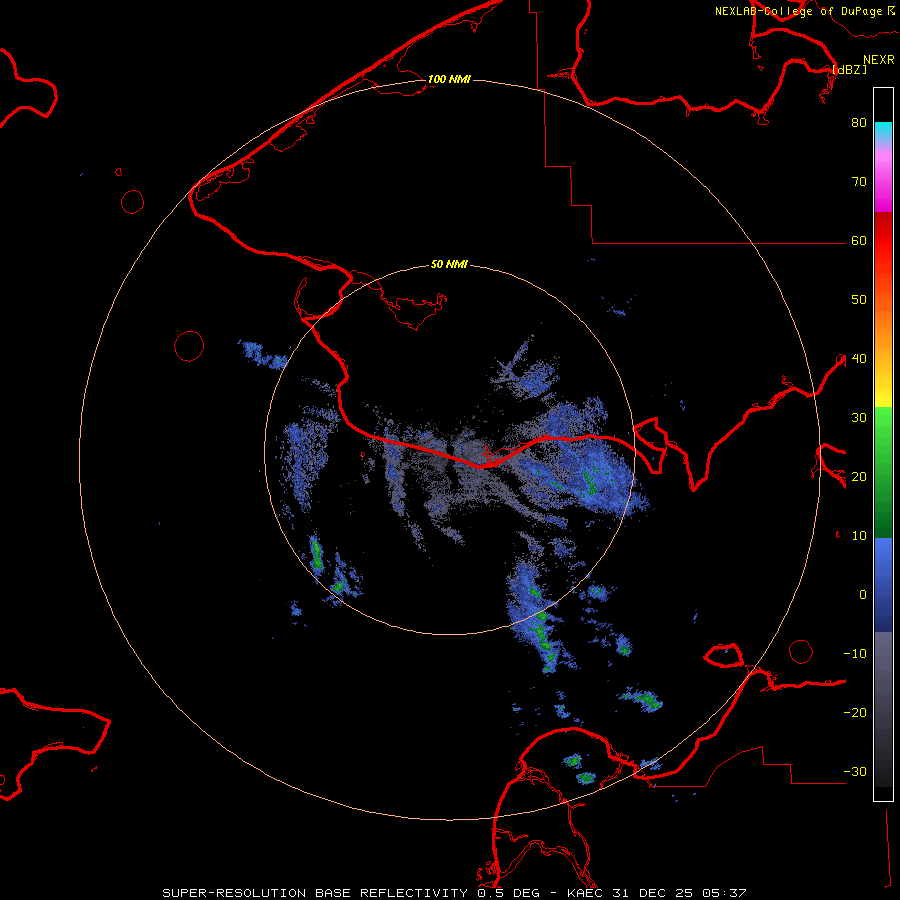900x900 pixels.
Task: Click the 60 value on dBZ scale
Action: 859,240
